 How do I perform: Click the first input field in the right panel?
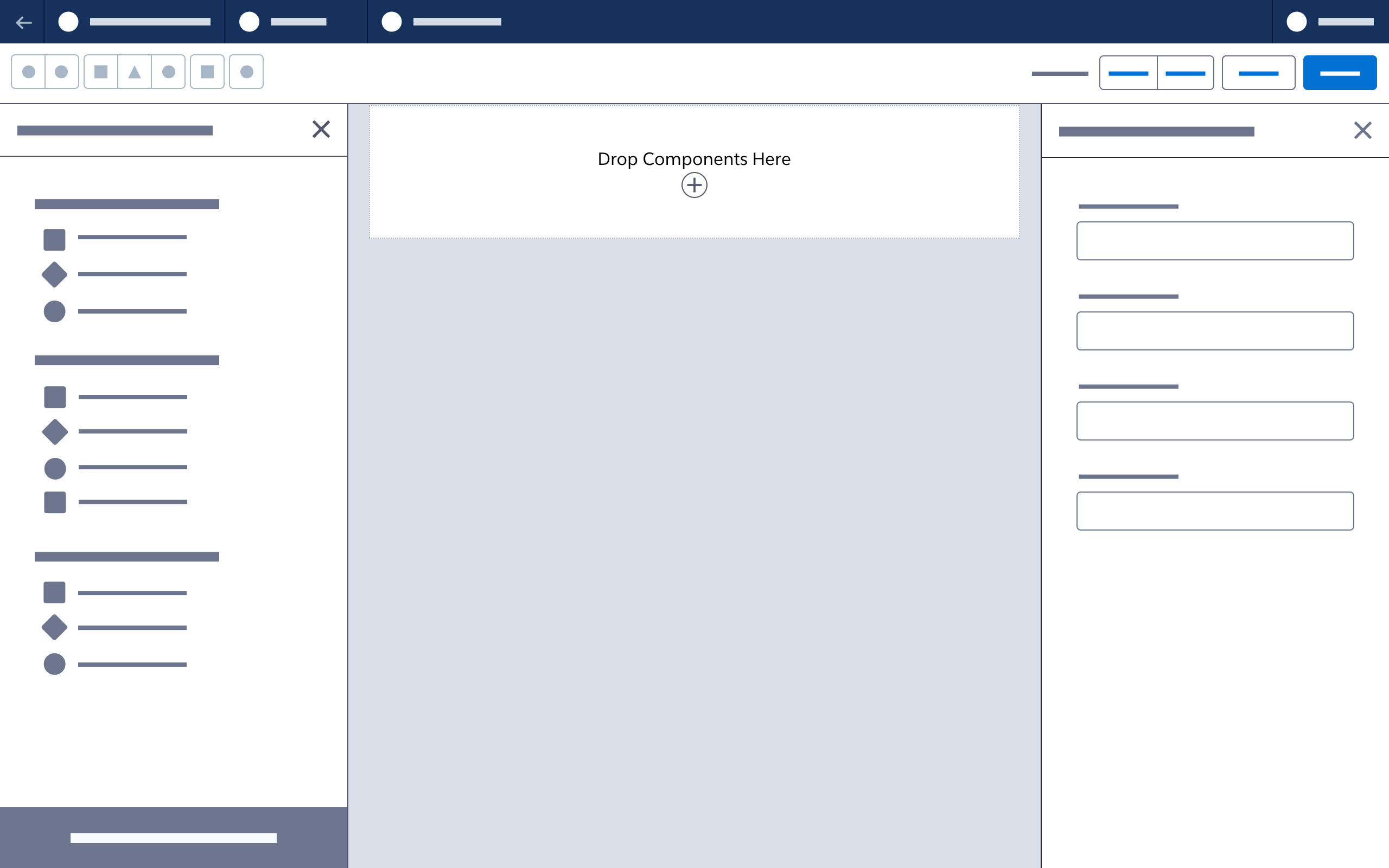[1215, 240]
